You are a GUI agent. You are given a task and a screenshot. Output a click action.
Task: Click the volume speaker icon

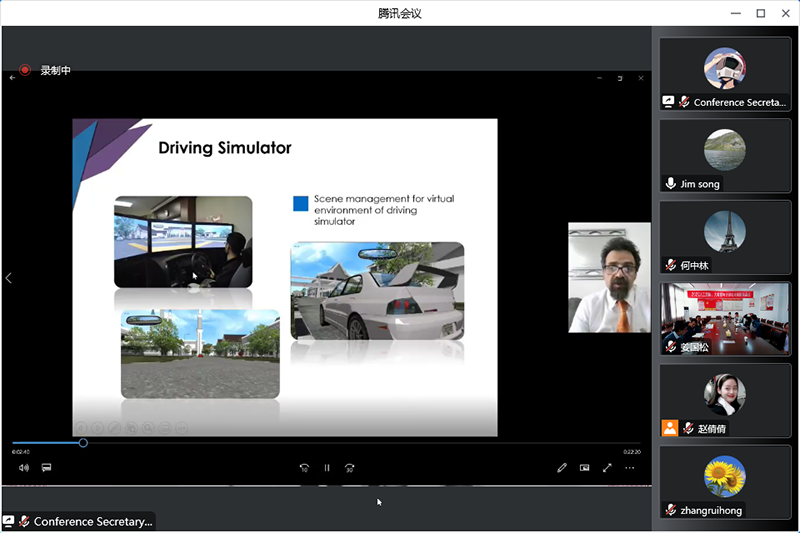pyautogui.click(x=24, y=468)
